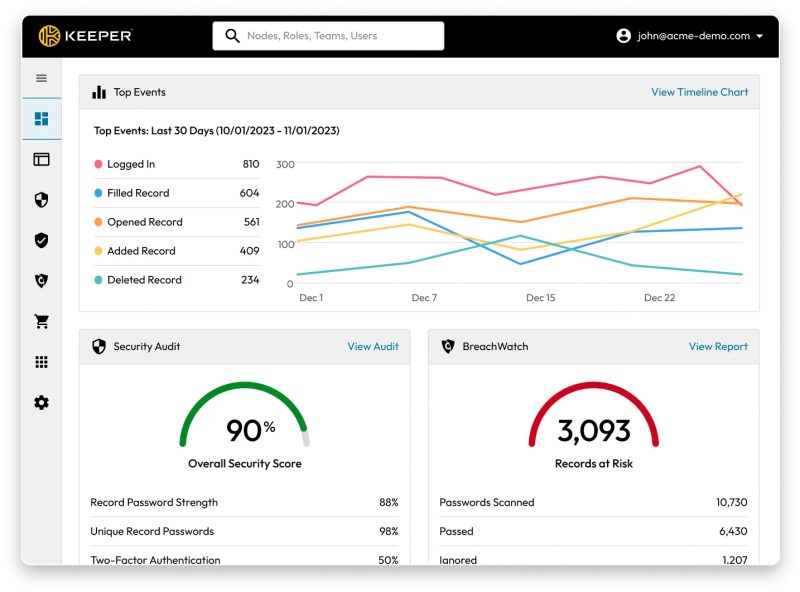The image size is (800, 592).
Task: Select the Record Password Strength row
Action: [x=244, y=502]
